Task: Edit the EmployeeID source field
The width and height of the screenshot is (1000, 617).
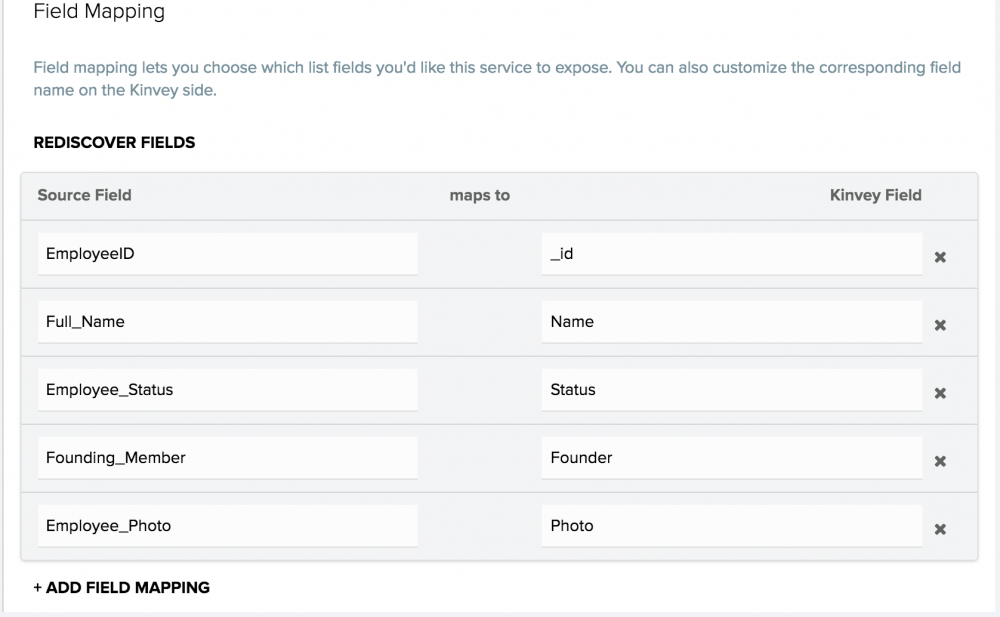Action: pyautogui.click(x=227, y=254)
